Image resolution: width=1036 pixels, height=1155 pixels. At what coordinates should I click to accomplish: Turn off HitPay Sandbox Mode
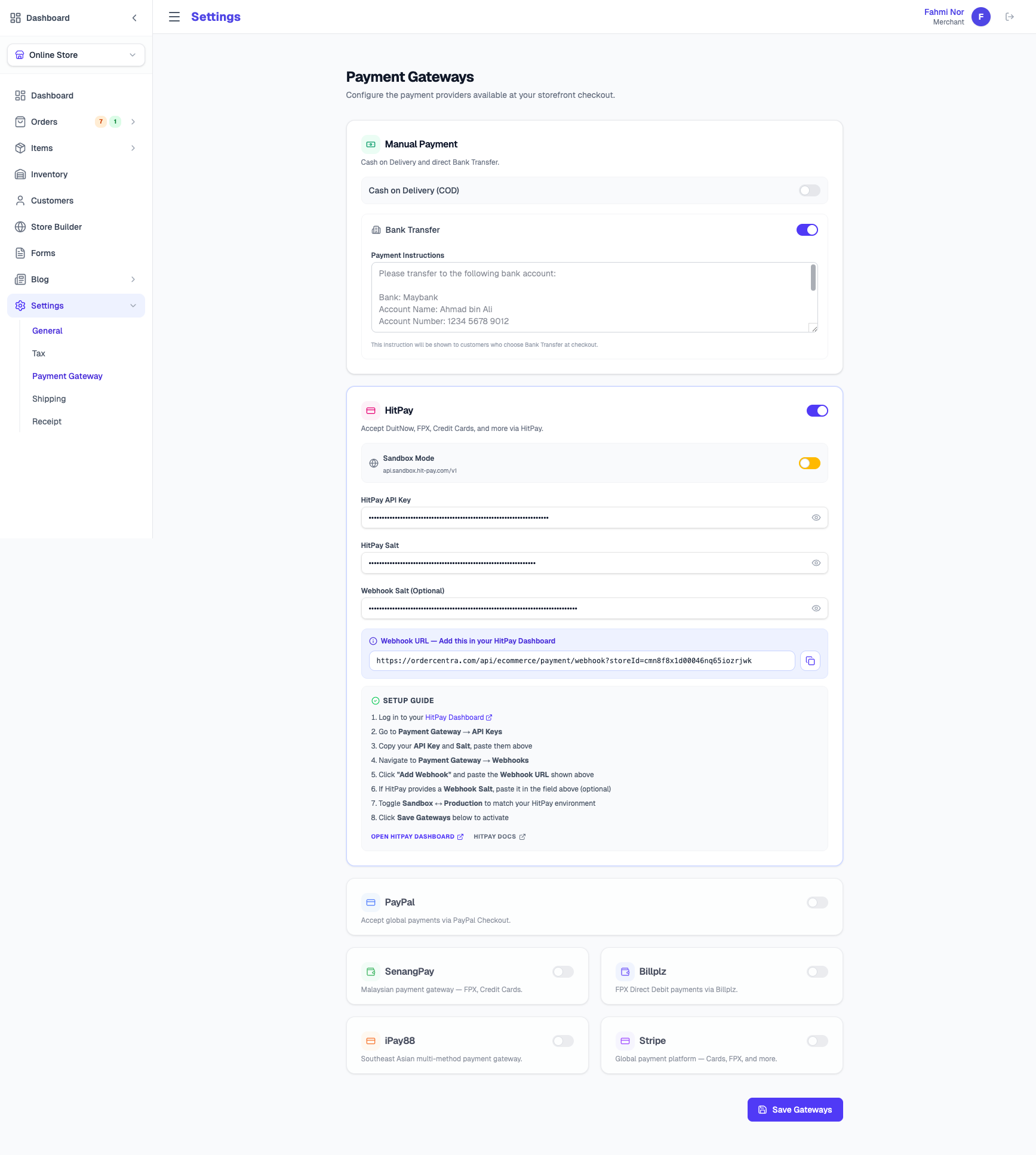click(x=809, y=463)
